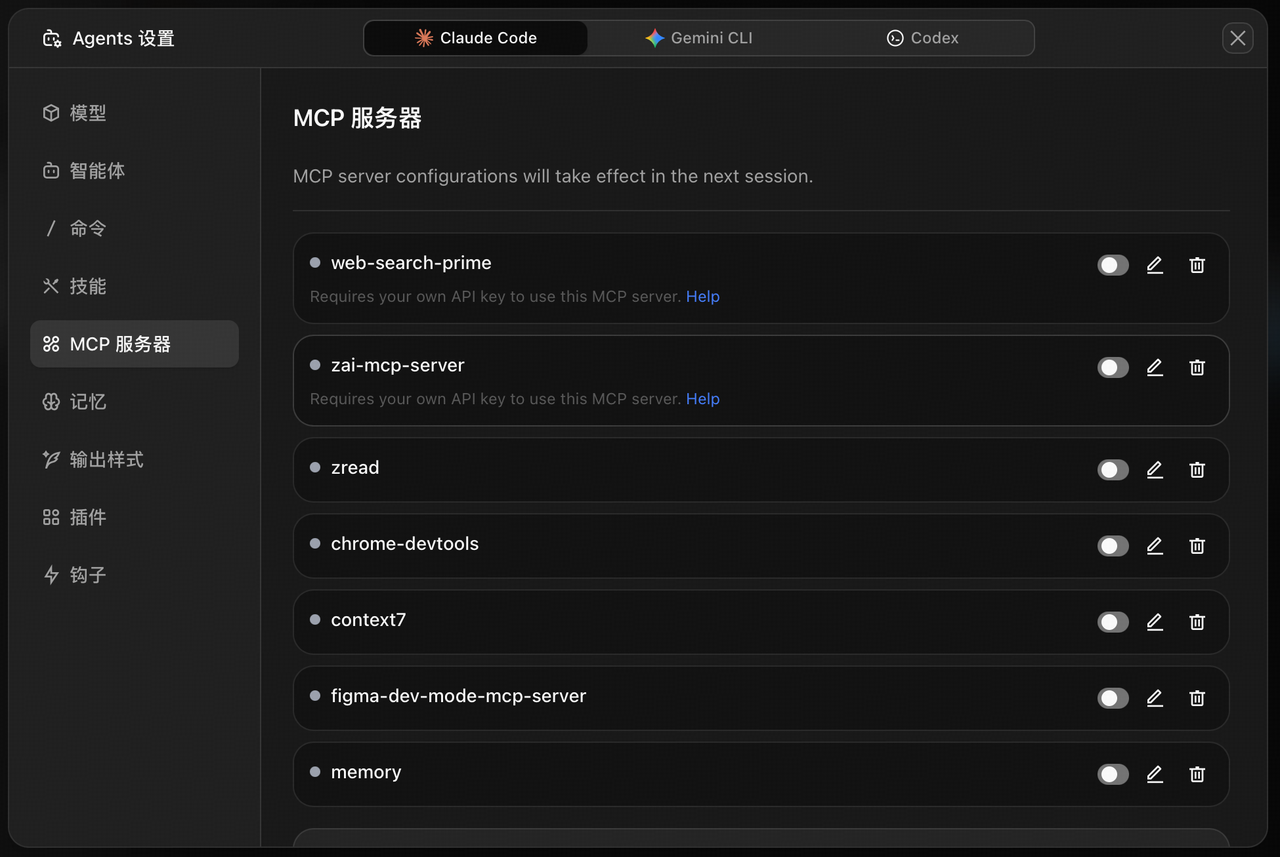This screenshot has width=1280, height=857.
Task: Click the pencil icon for memory server
Action: coord(1155,774)
